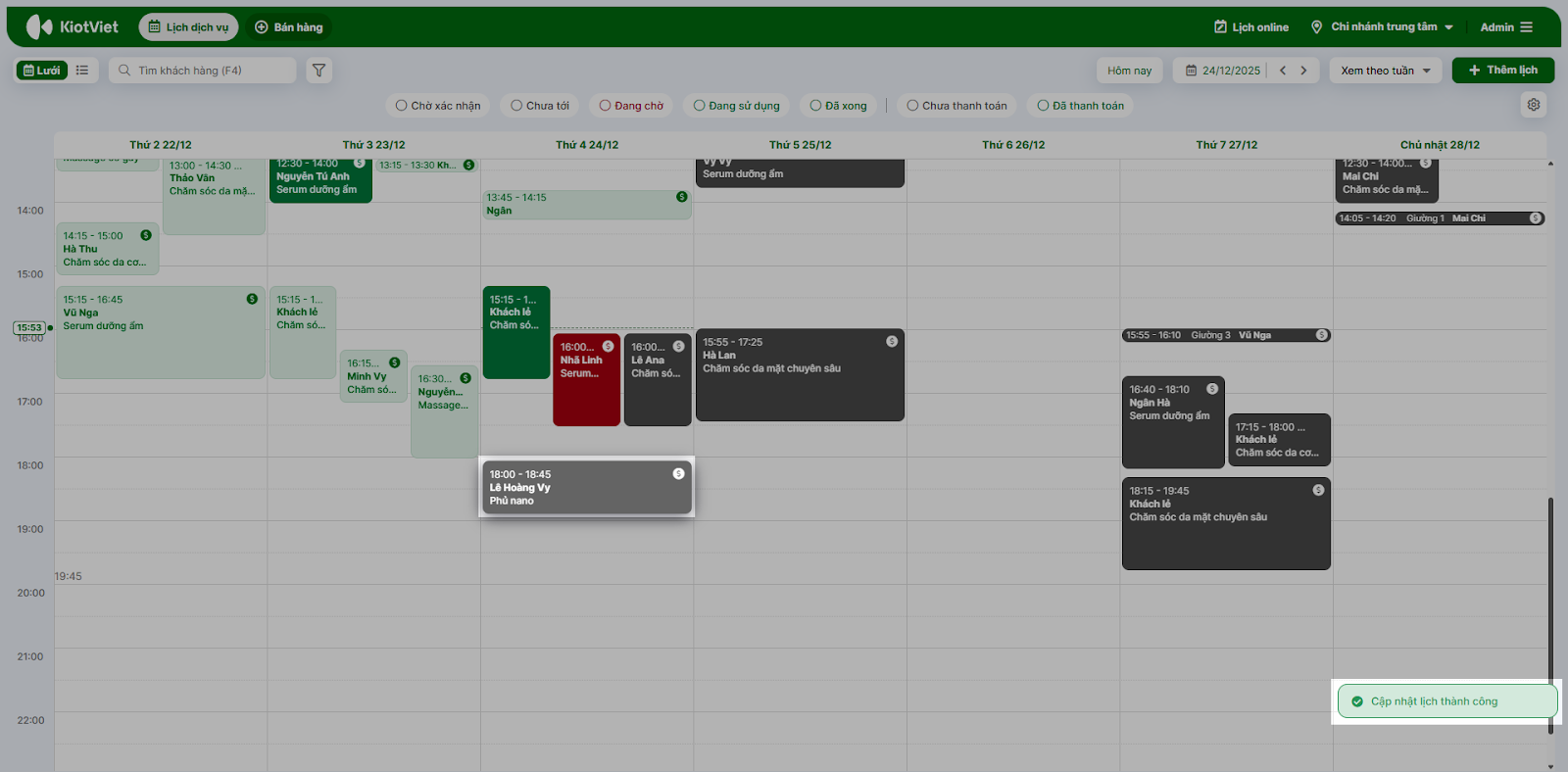
Task: Go to previous week arrow
Action: click(1283, 71)
